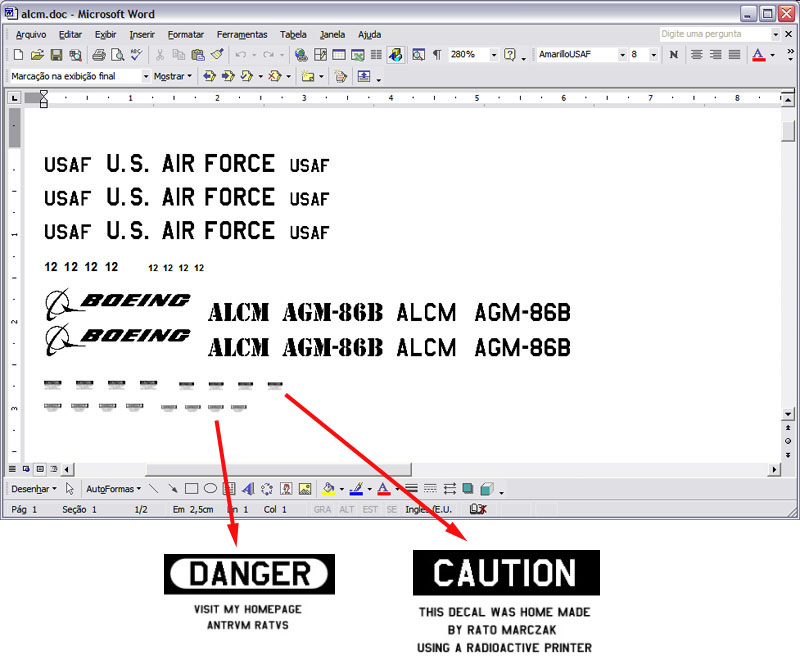Insert hyperlink with the globe icon

(x=301, y=55)
